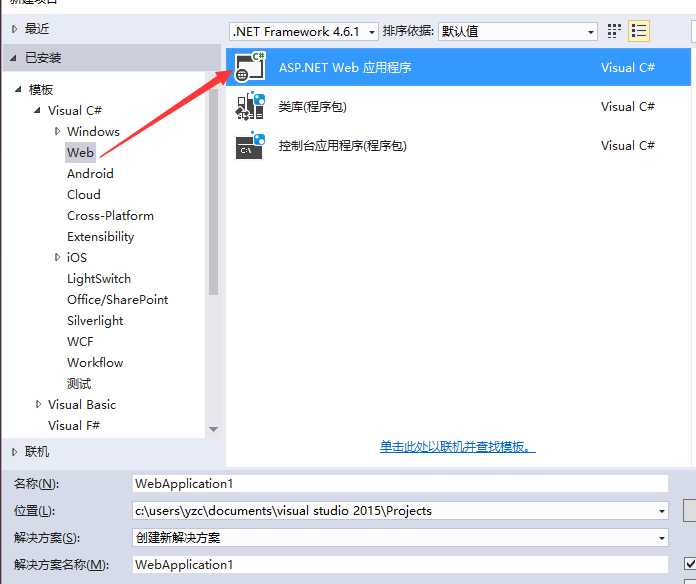Select the Cross-Platform category
Viewport: 696px width, 584px height.
111,216
